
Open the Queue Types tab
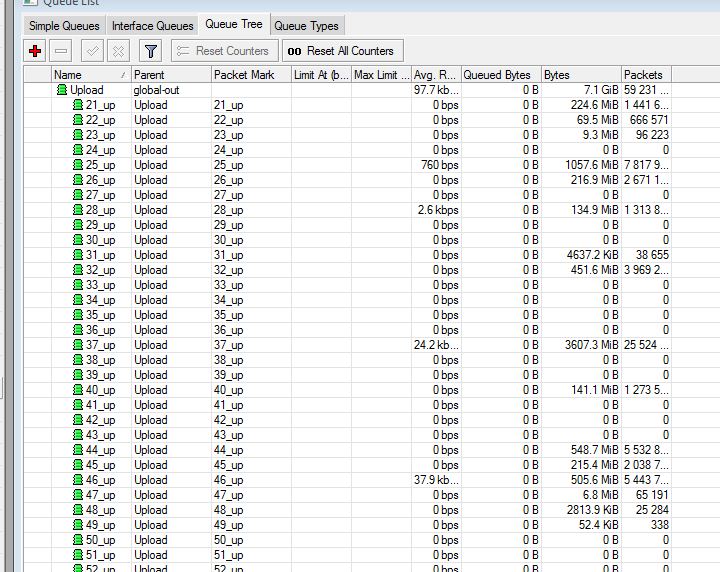coord(306,26)
